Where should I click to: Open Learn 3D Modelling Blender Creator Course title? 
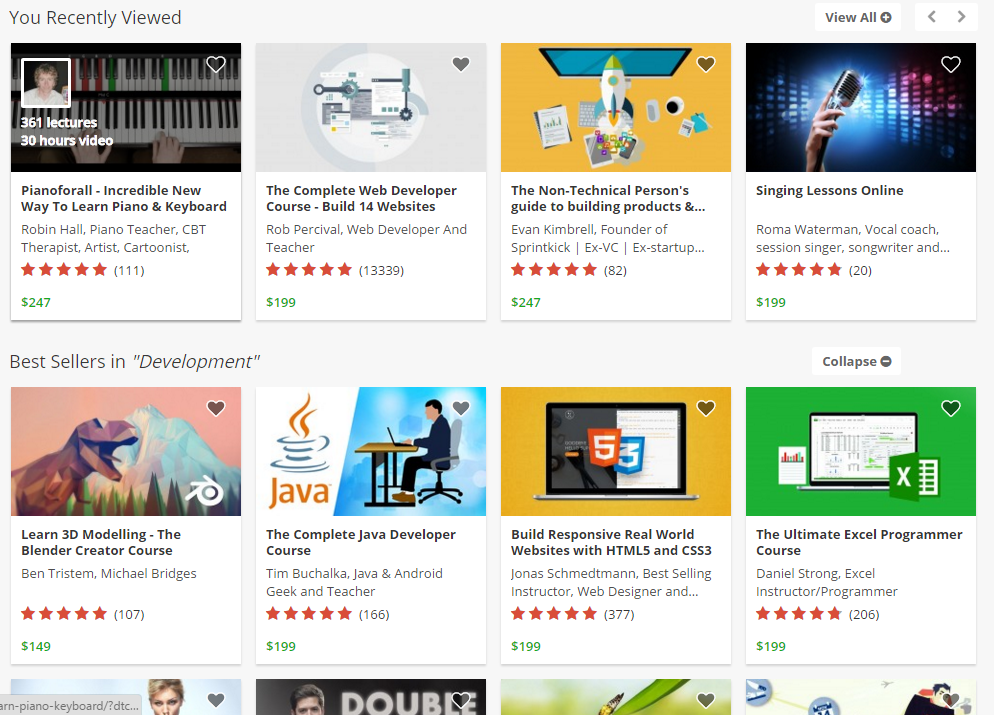pyautogui.click(x=101, y=542)
